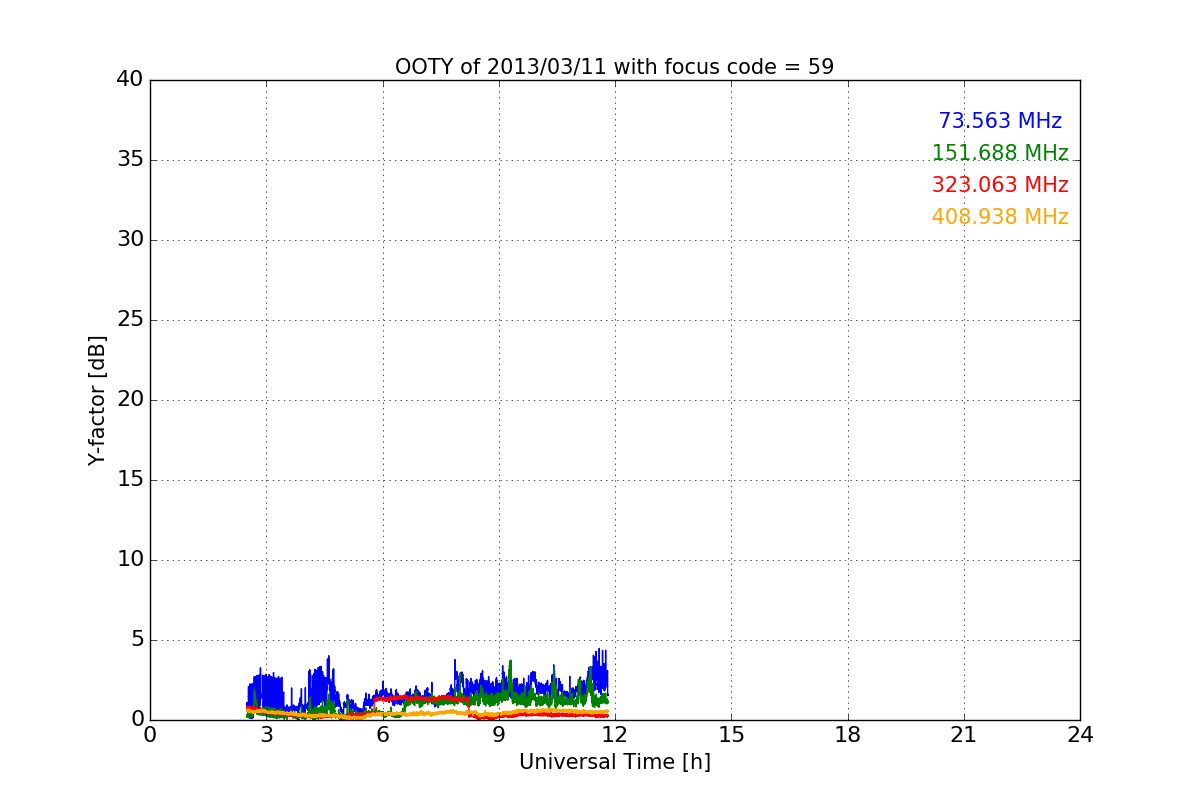
Task: Click the y-axis tick label 15
Action: tap(130, 480)
